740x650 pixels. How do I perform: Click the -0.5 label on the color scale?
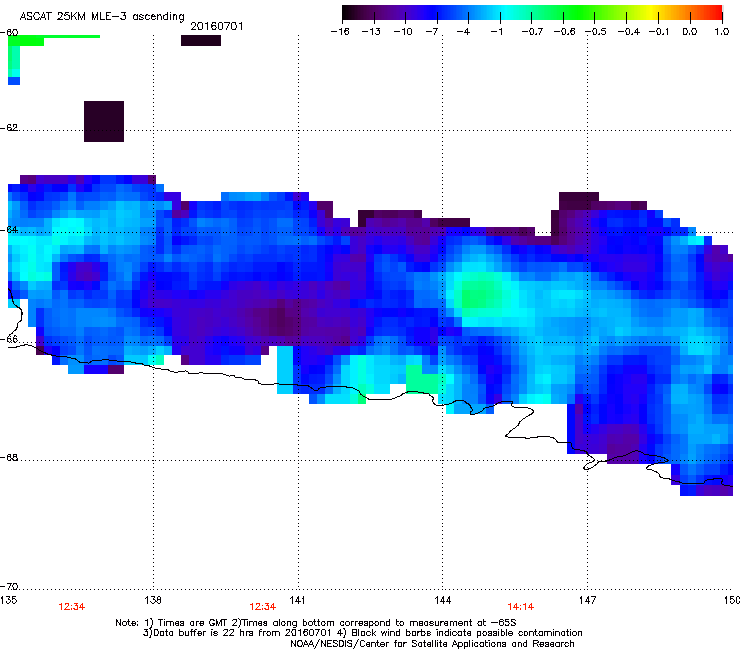(596, 32)
